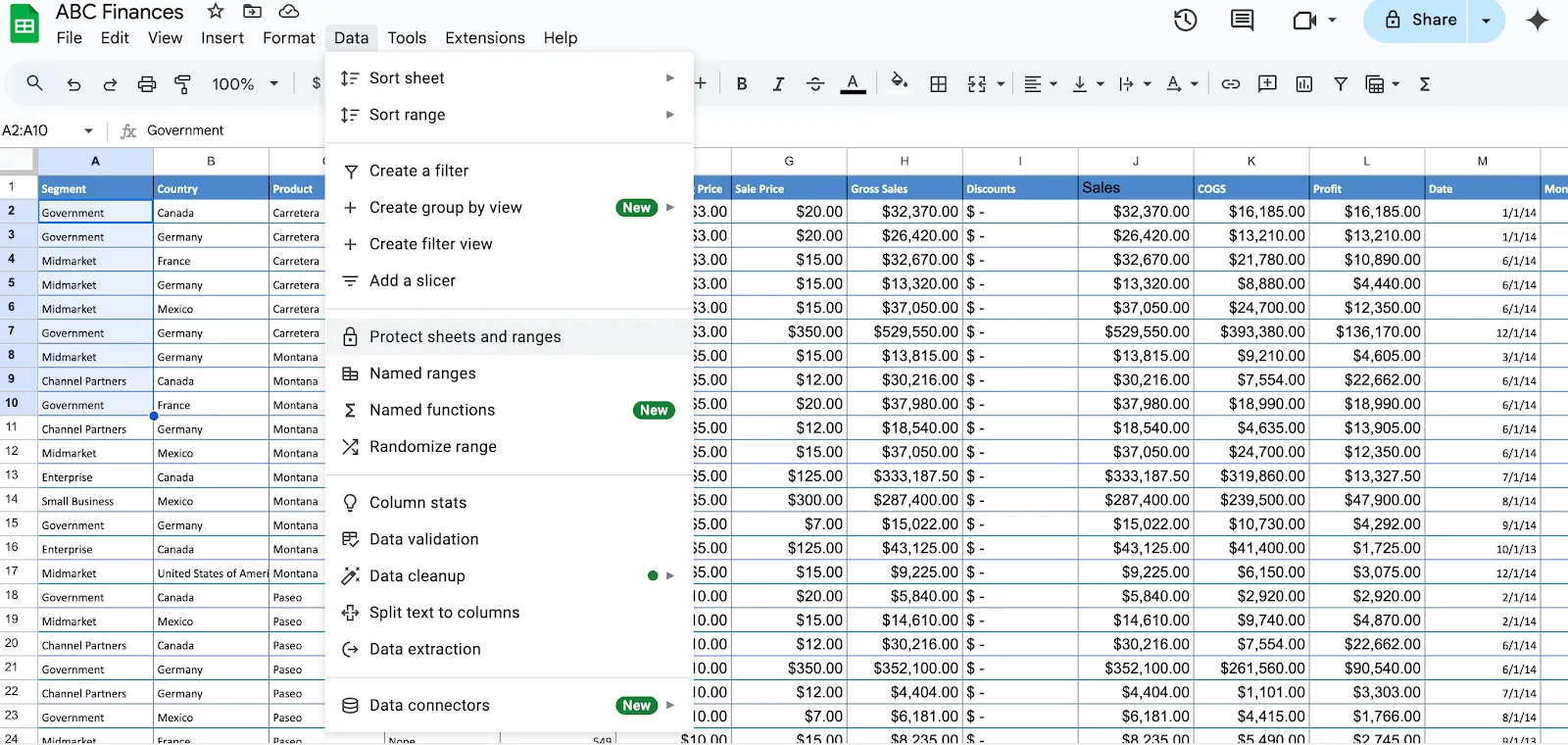Open the text color picker
This screenshot has height=745, width=1568.
click(x=854, y=84)
